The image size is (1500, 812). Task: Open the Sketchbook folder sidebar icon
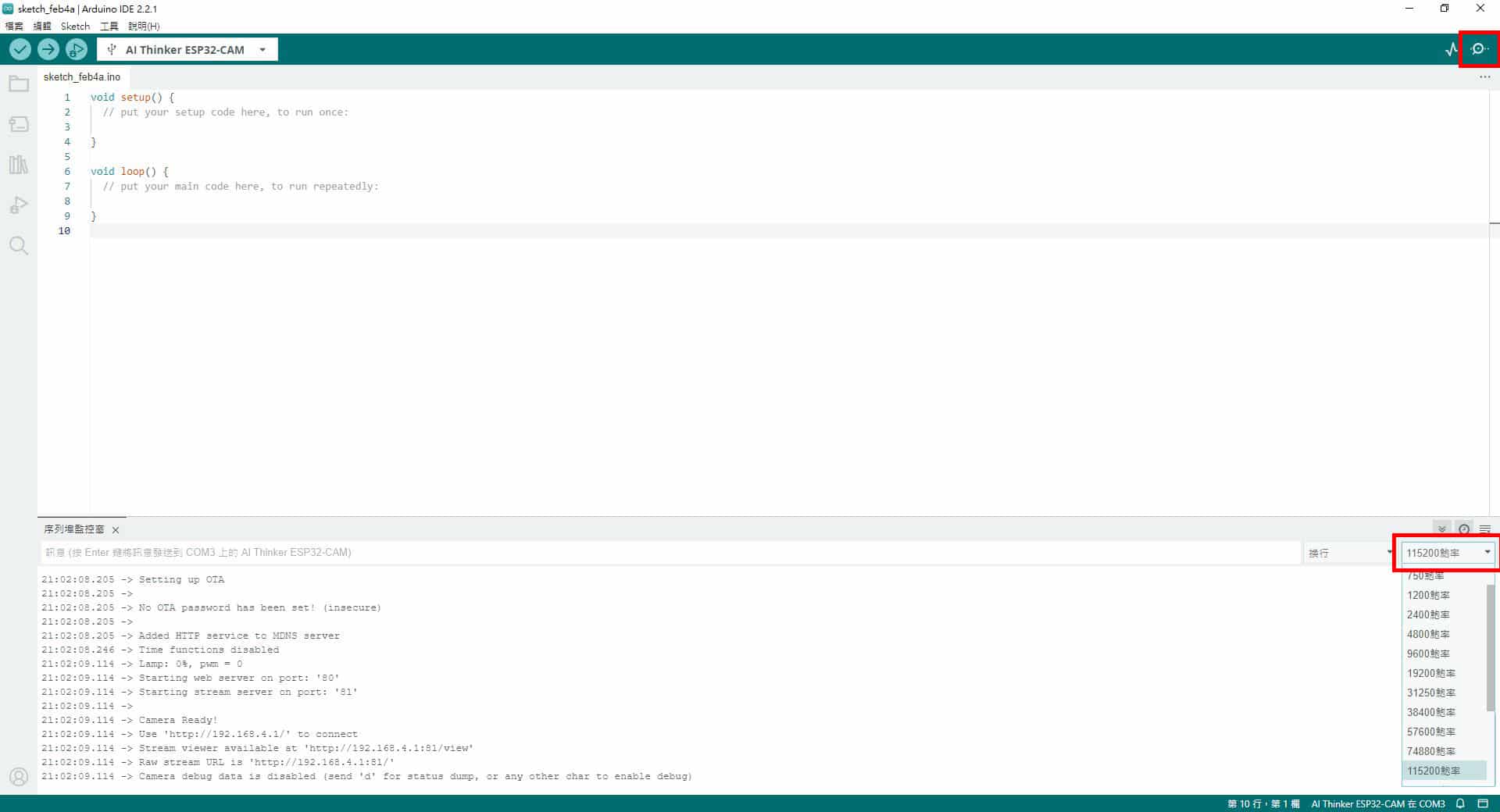point(18,83)
